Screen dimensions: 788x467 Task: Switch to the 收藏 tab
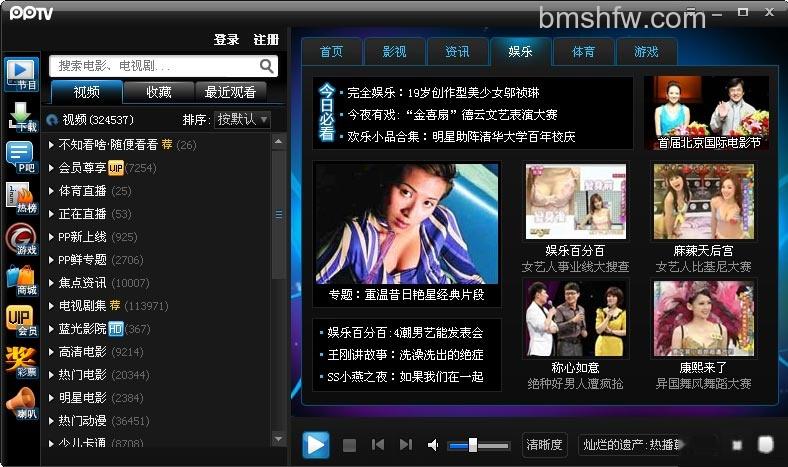click(159, 92)
